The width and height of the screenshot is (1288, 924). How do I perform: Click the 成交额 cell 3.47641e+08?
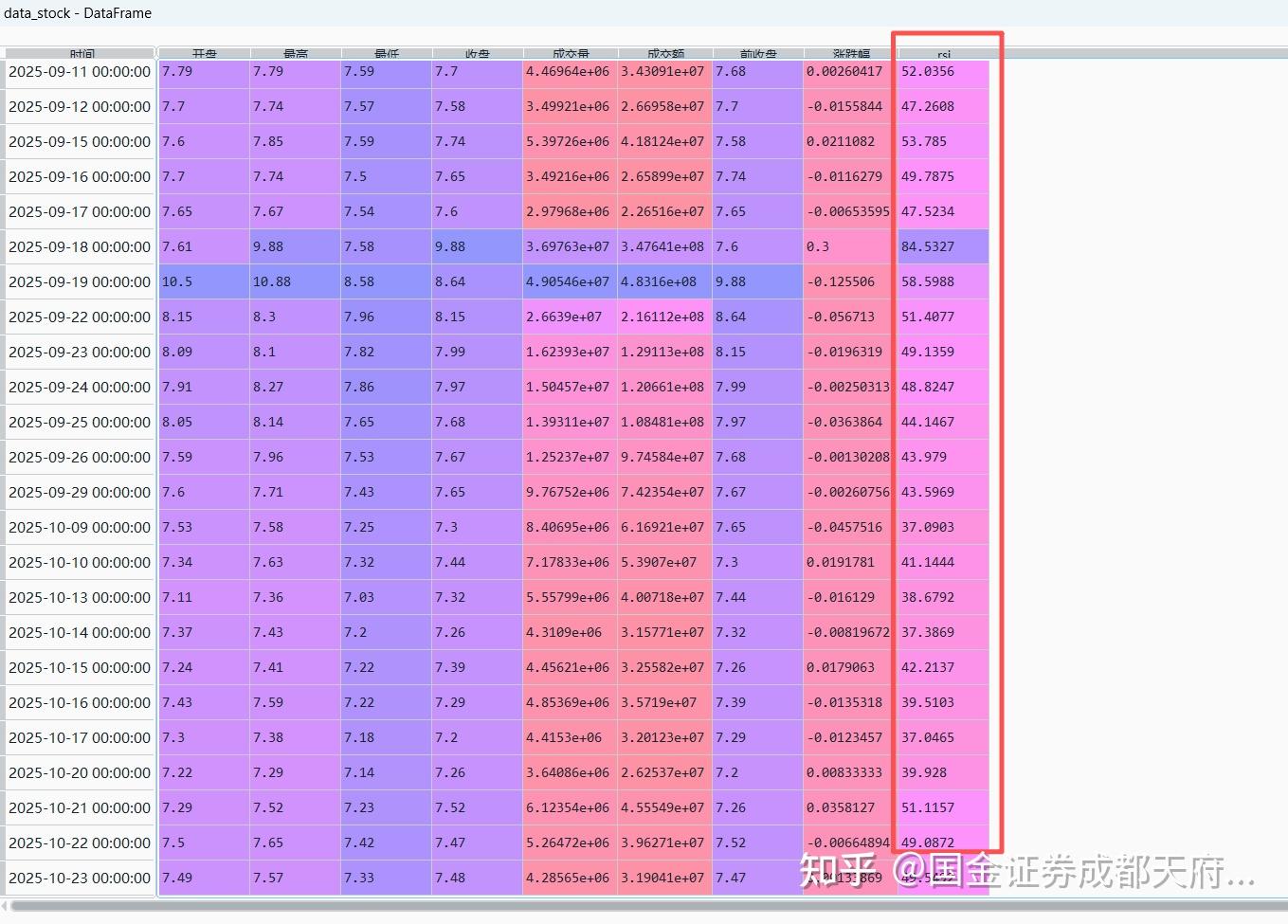click(x=664, y=247)
